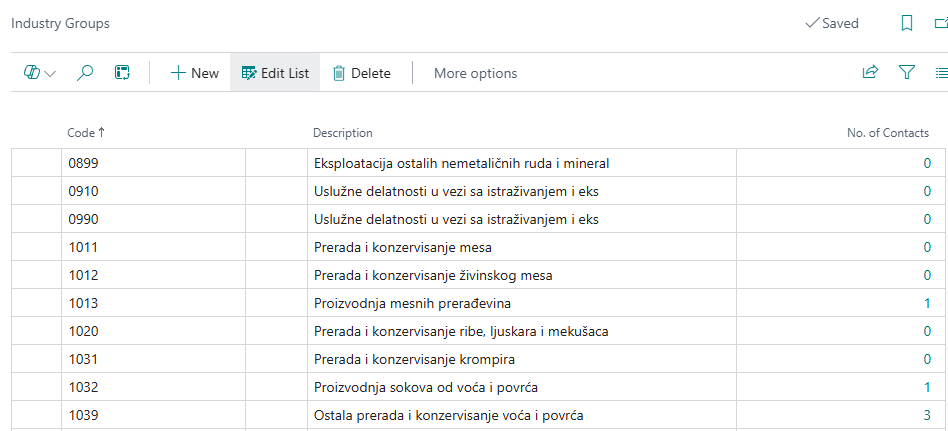This screenshot has height=431, width=948.
Task: Click the share icon
Action: point(870,72)
